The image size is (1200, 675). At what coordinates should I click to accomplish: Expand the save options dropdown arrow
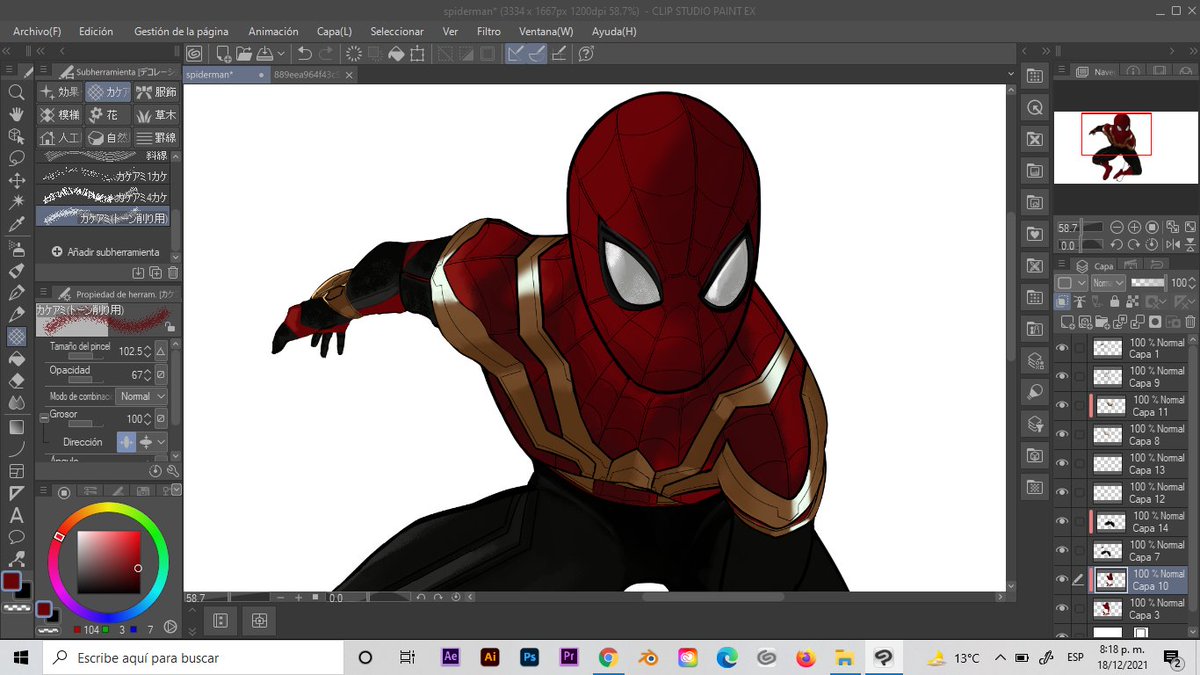[x=281, y=53]
